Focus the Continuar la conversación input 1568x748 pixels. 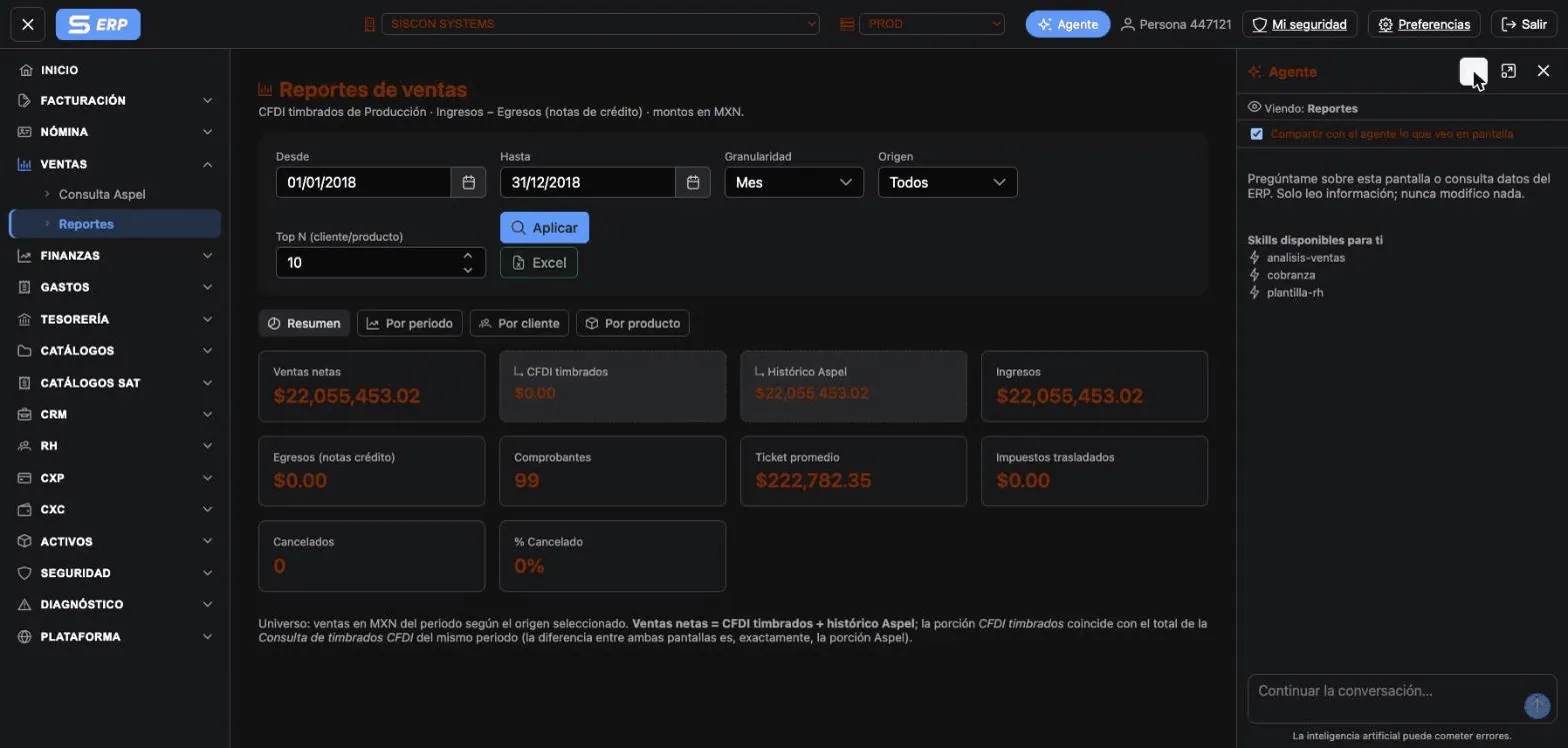coord(1388,698)
